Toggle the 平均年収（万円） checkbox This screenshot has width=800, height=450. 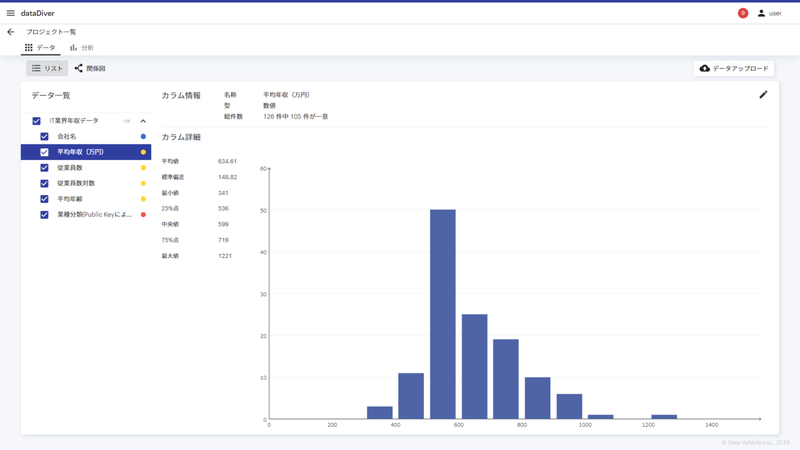coord(44,152)
